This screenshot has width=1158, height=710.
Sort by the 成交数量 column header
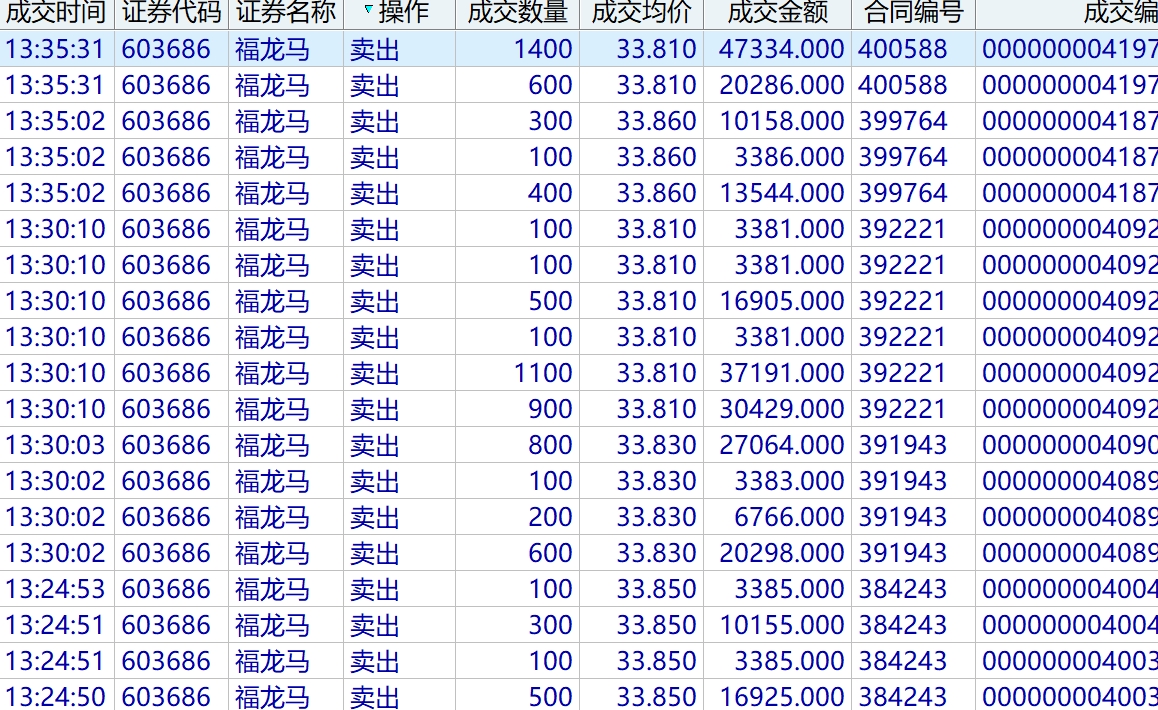point(517,12)
